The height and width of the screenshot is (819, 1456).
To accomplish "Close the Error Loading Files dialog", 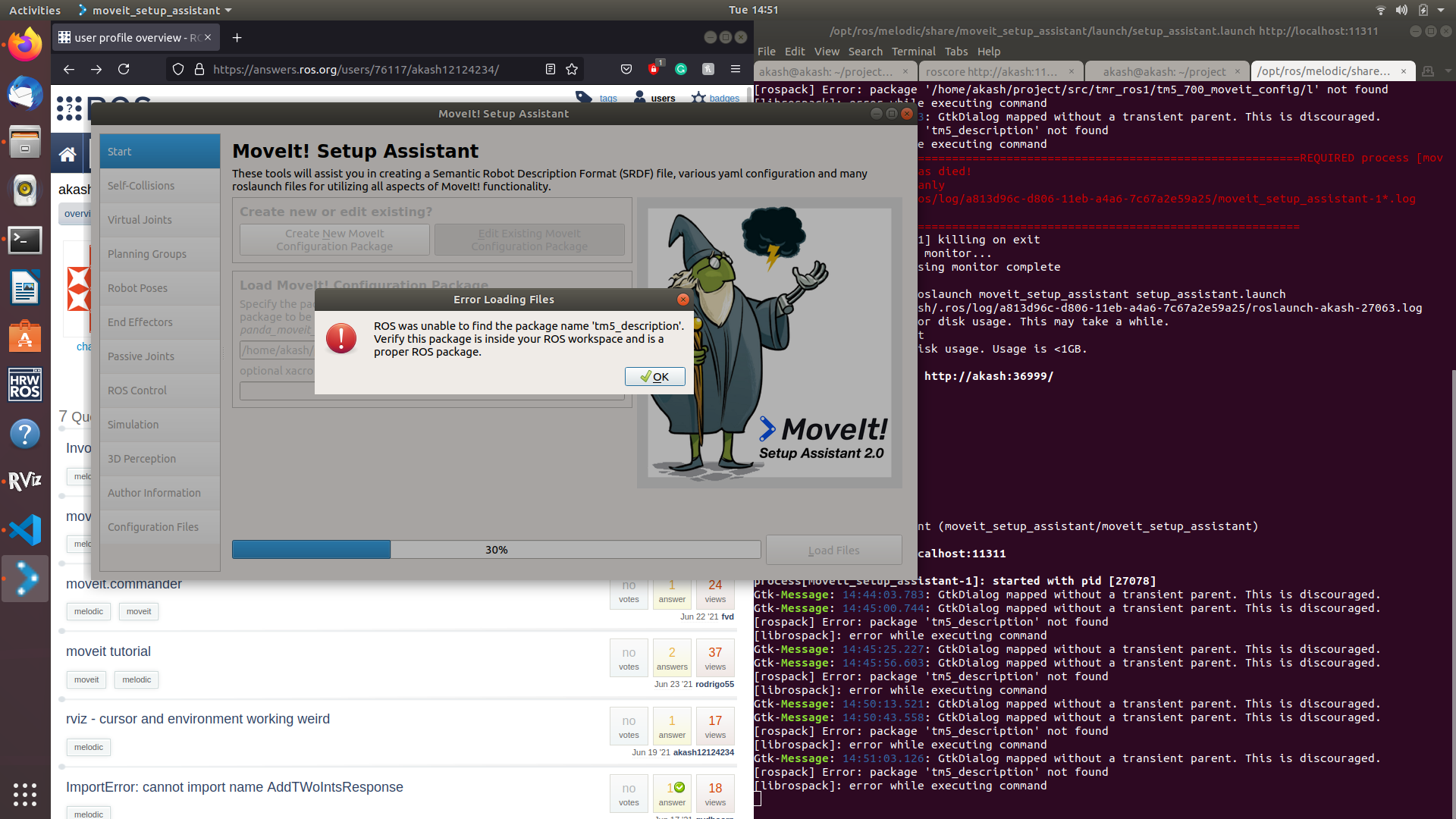I will [x=682, y=300].
